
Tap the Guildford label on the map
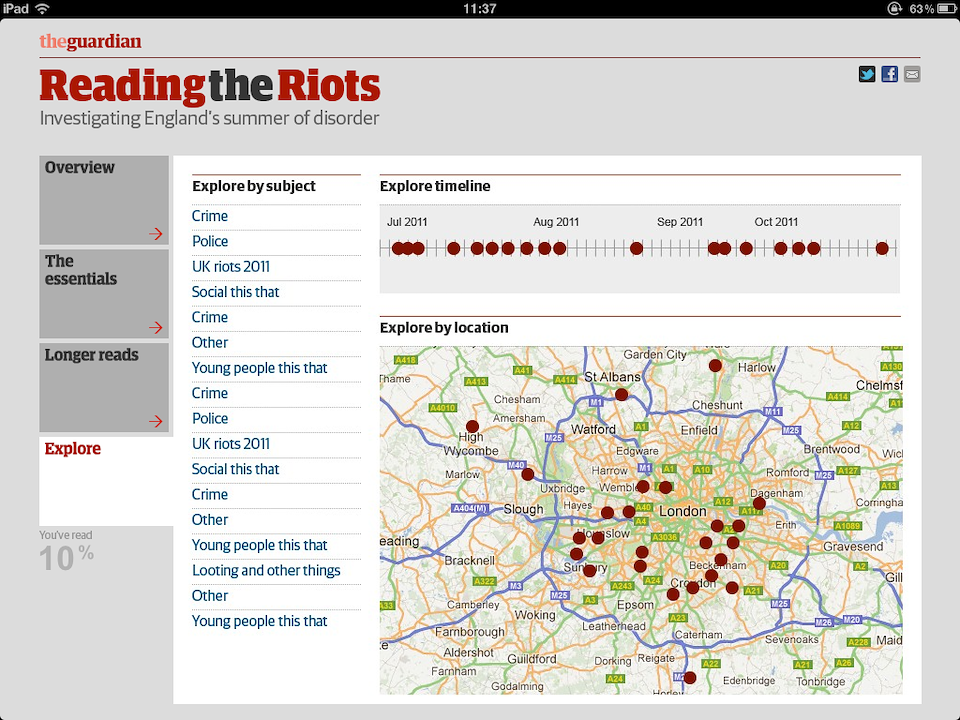pyautogui.click(x=532, y=659)
